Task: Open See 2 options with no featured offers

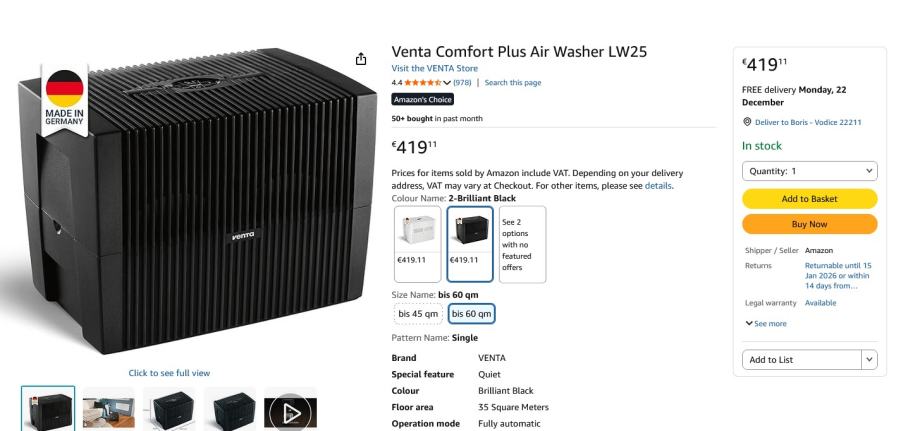Action: tap(522, 244)
